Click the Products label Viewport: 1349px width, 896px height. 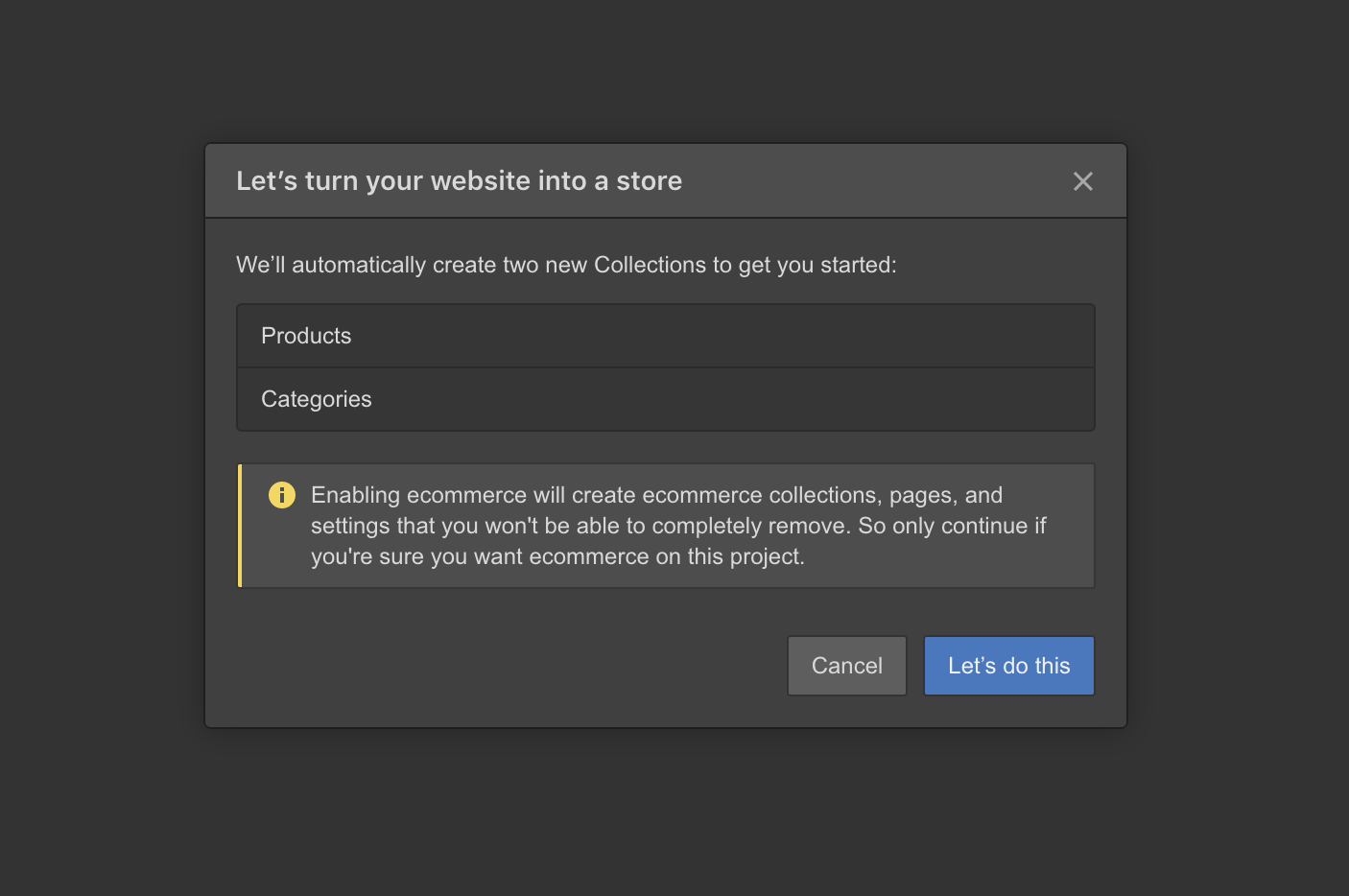[x=306, y=335]
